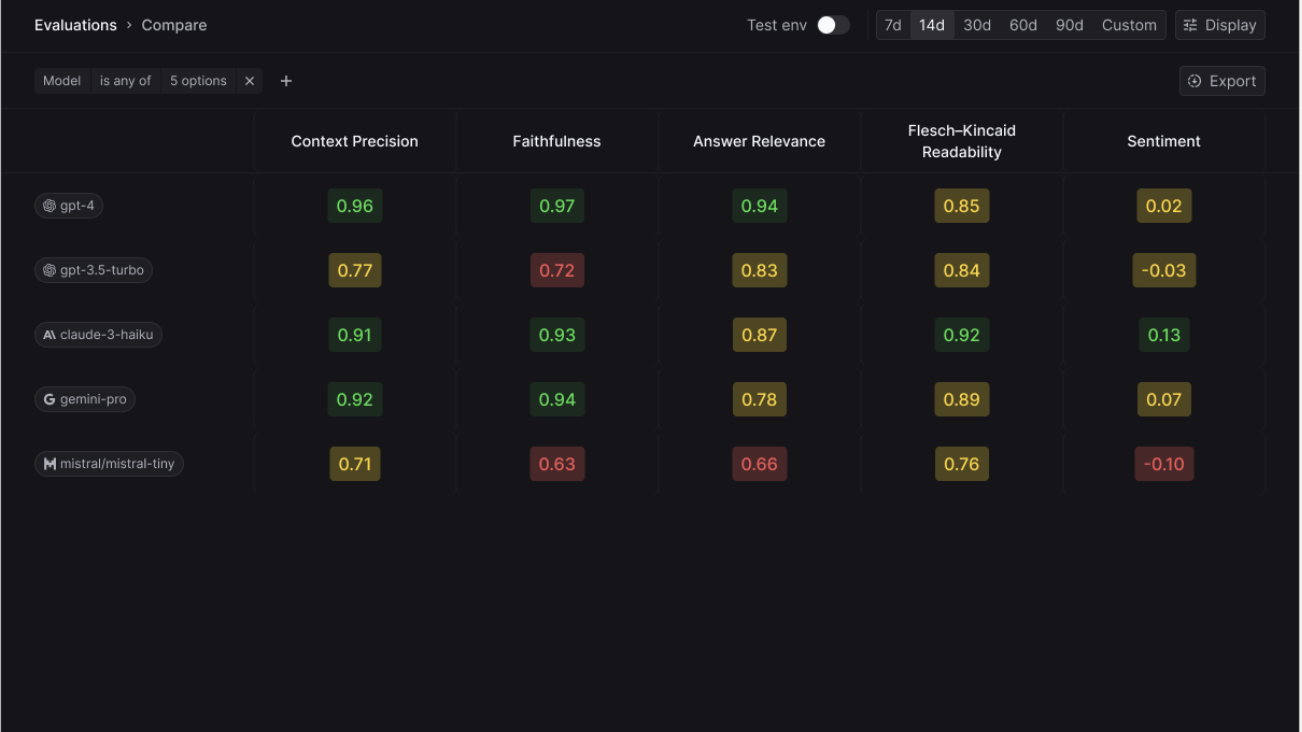Select the 60d time range
Viewport: 1302px width, 732px height.
(1023, 25)
